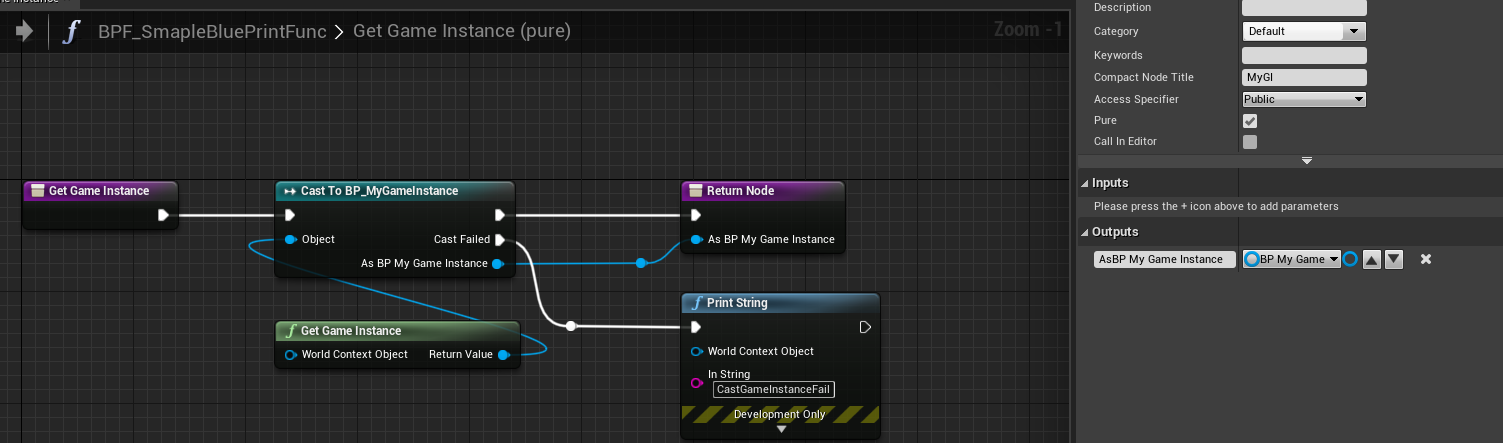The height and width of the screenshot is (443, 1503).
Task: Open the Access Specifier dropdown
Action: click(1304, 99)
